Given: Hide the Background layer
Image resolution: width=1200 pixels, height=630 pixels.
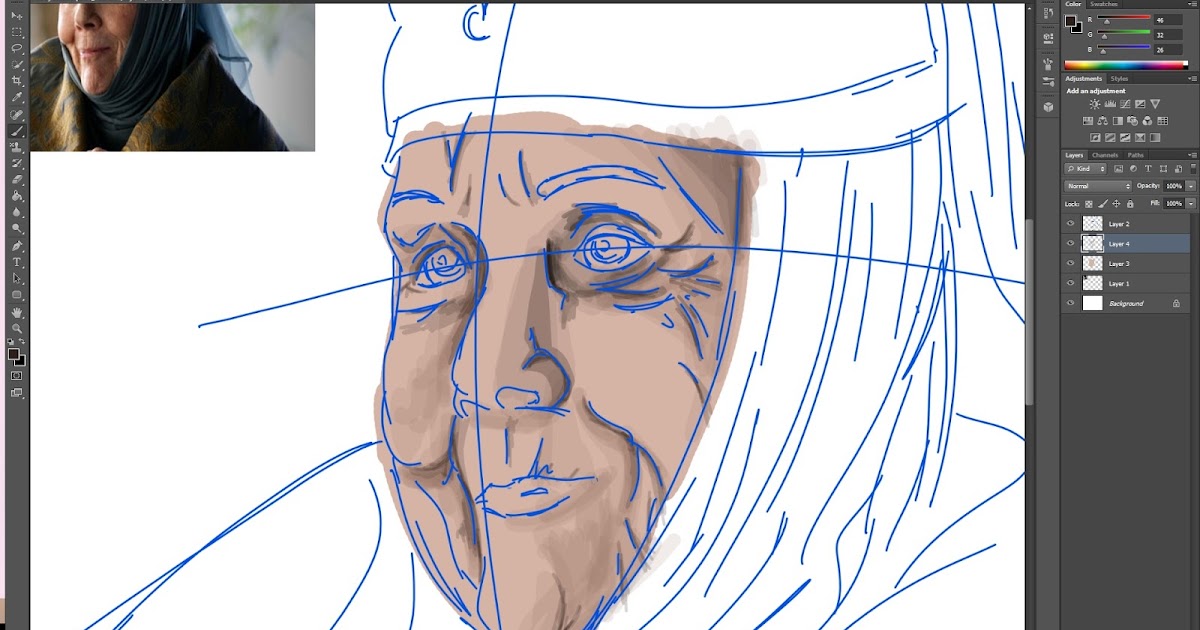Looking at the screenshot, I should click(x=1070, y=302).
